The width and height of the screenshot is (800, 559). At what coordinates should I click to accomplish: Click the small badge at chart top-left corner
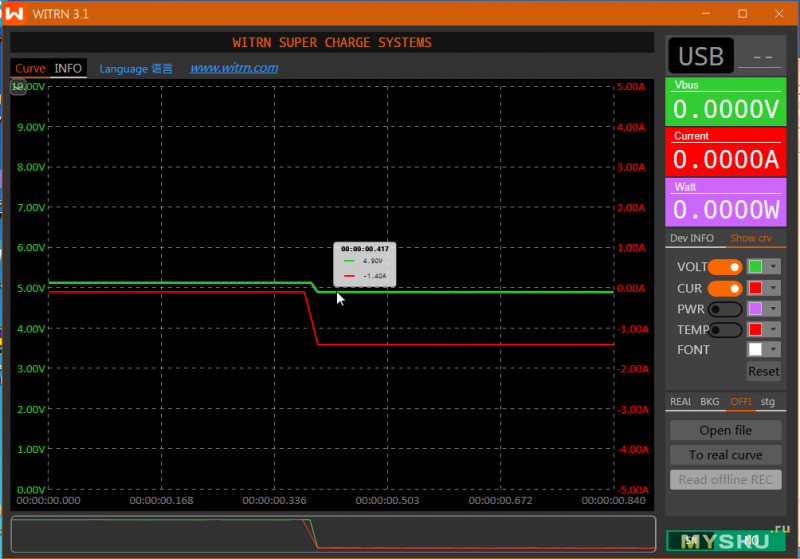[x=18, y=87]
